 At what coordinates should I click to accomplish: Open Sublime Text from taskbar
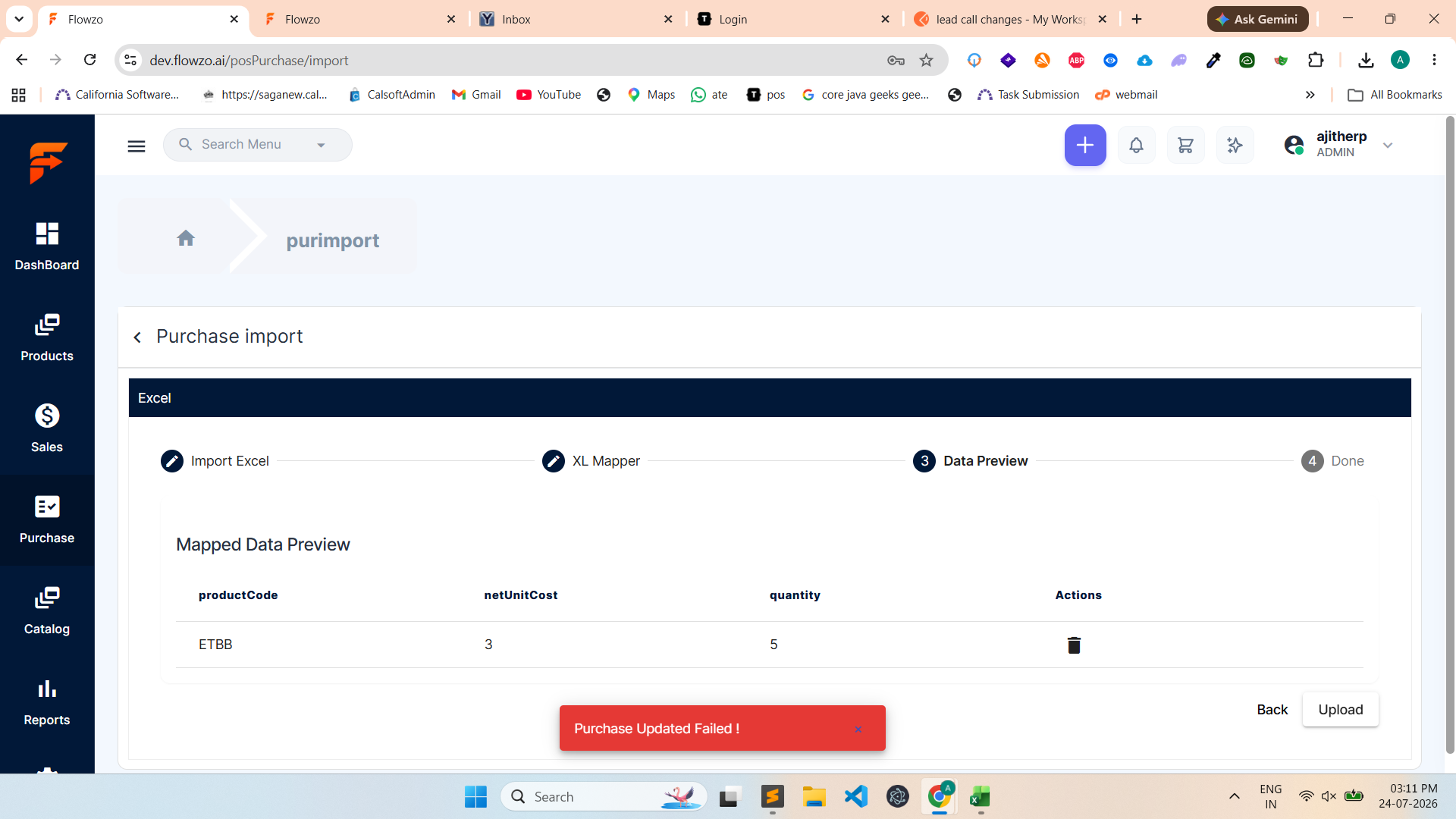point(773,796)
